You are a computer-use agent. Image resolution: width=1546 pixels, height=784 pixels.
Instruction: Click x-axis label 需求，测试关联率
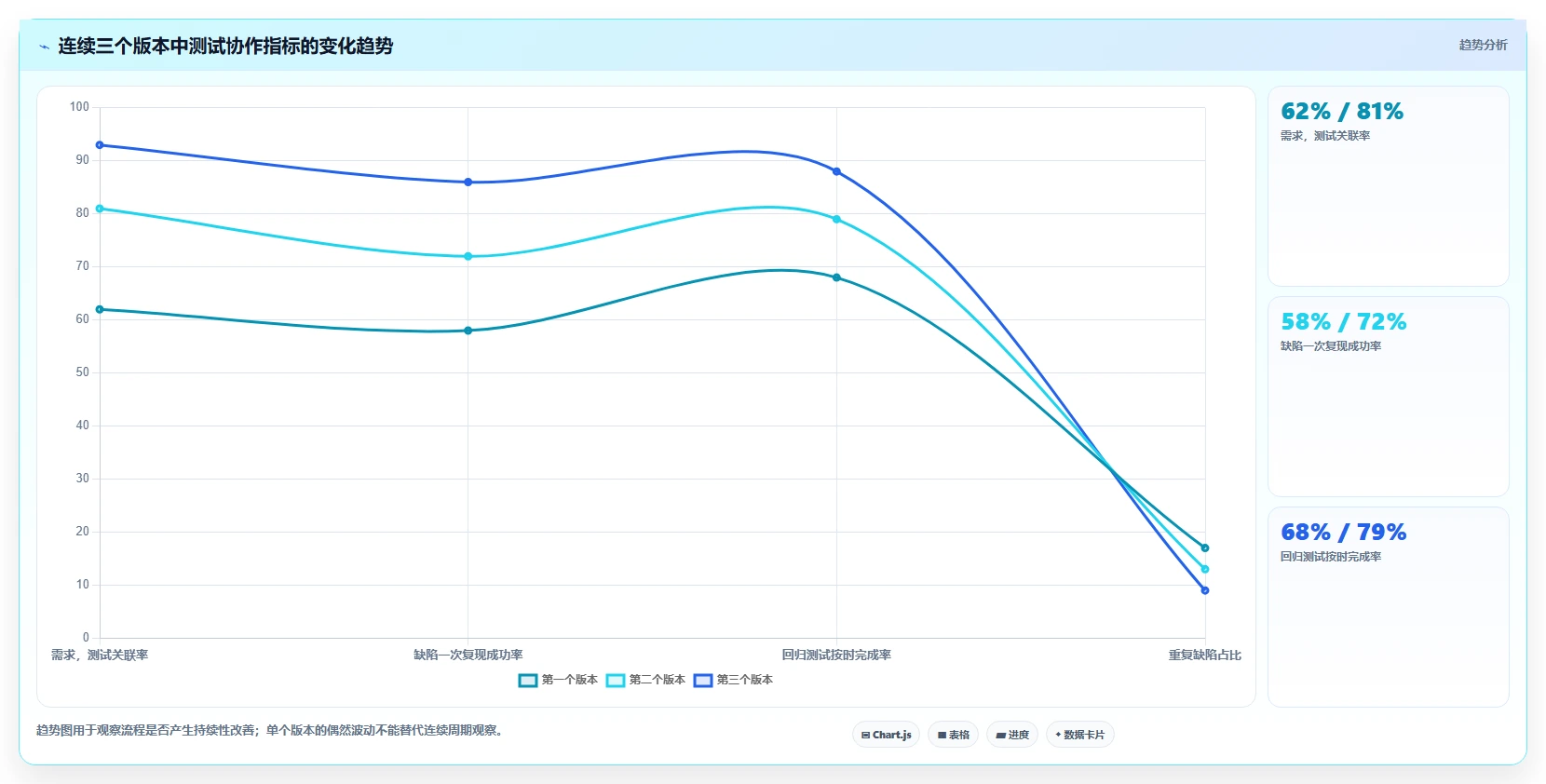[x=100, y=656]
